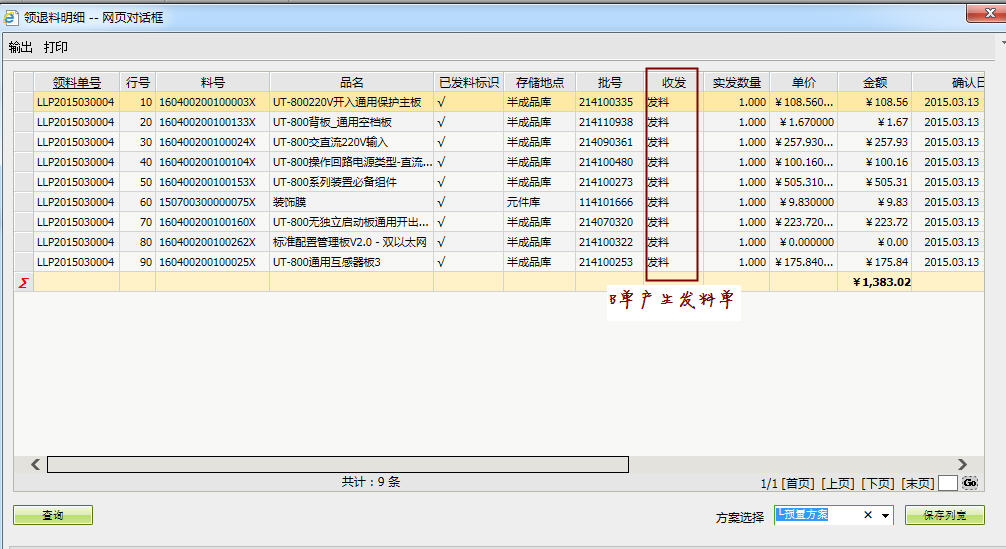
Task: Clear the 方案选择 combo with X
Action: coord(868,515)
